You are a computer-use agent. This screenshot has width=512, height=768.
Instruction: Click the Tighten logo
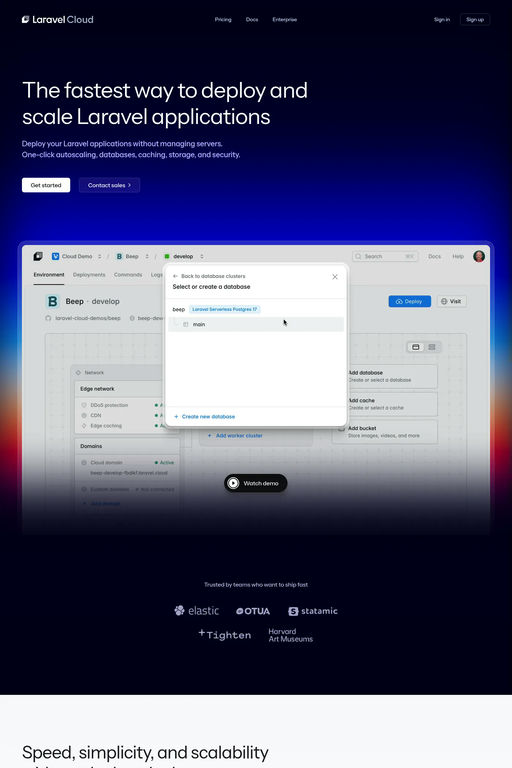(225, 635)
